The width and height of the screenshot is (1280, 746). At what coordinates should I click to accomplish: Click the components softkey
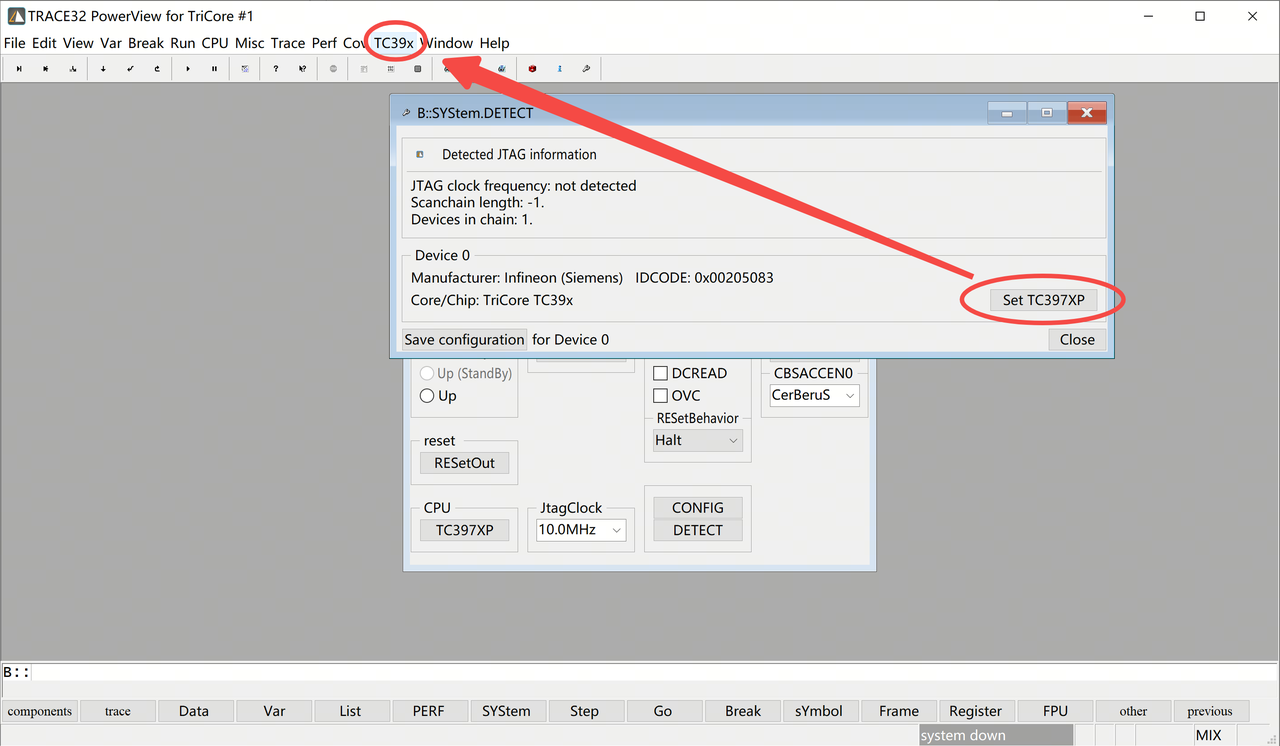pyautogui.click(x=40, y=711)
